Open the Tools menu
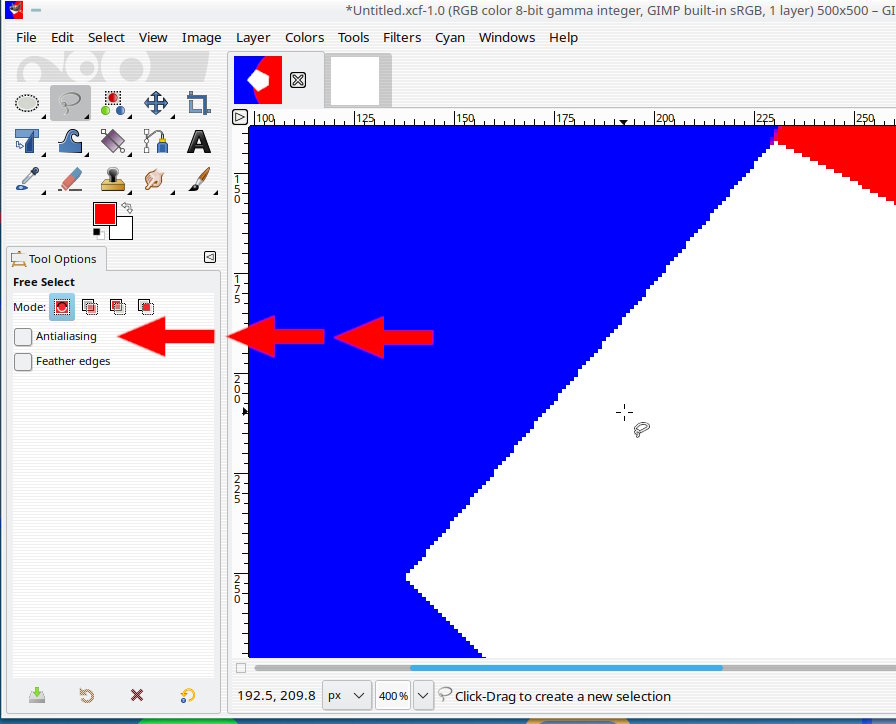 tap(354, 38)
